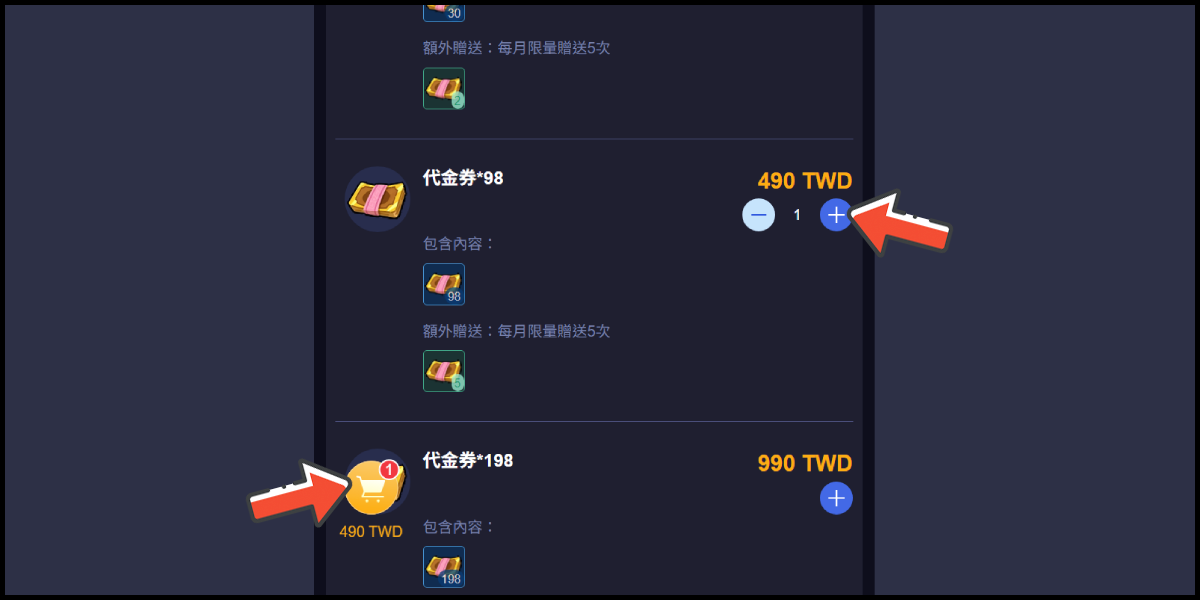This screenshot has width=1200, height=600.
Task: Click the 代金券*198 product title
Action: click(x=468, y=460)
